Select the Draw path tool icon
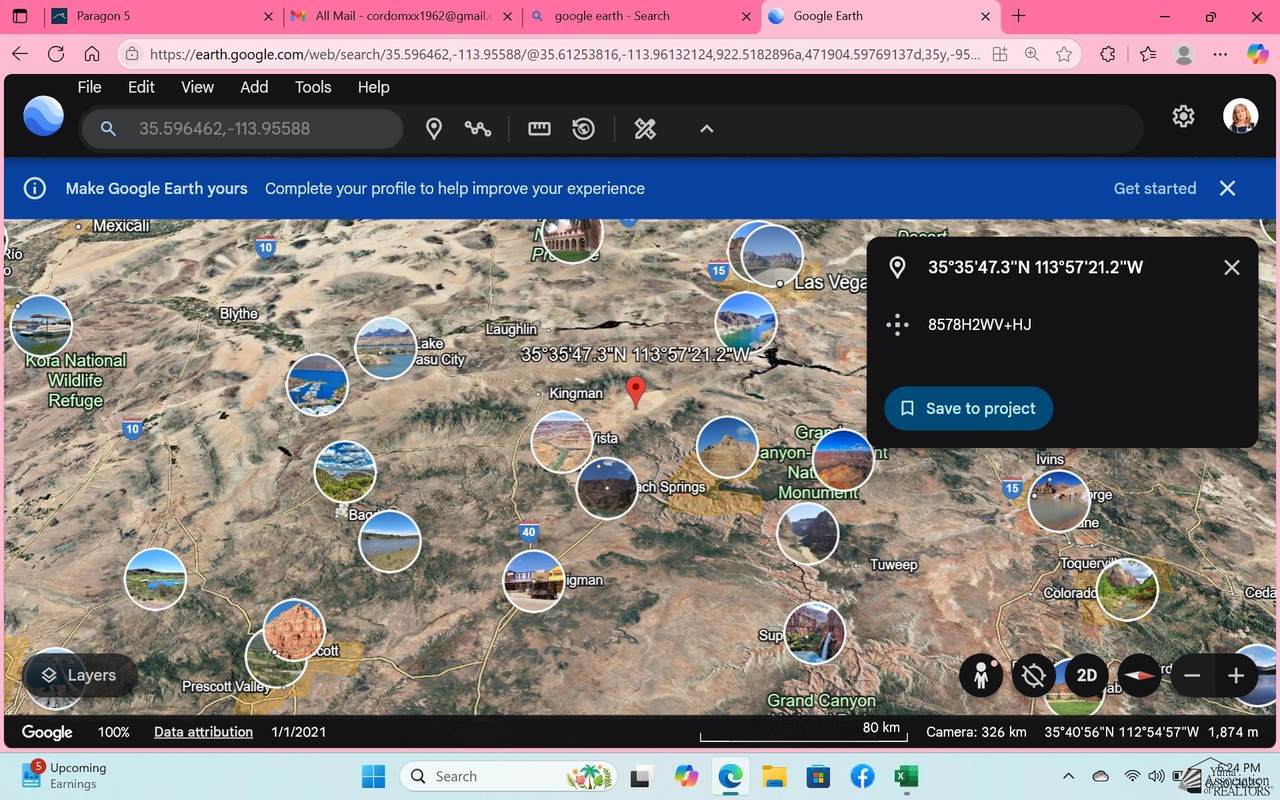 coord(478,129)
